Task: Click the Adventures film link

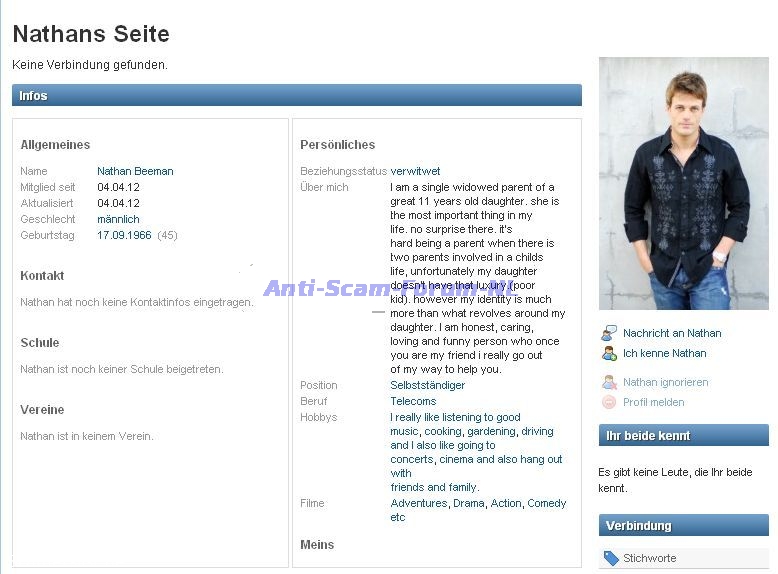Action: [418, 504]
